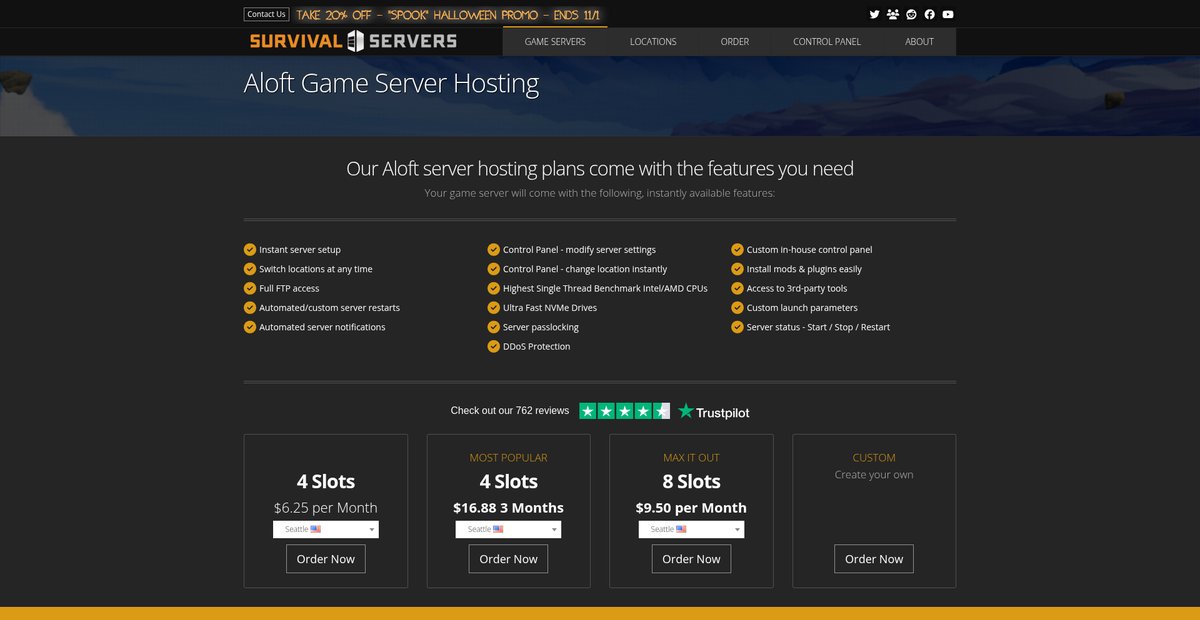Click the 'CUSTOM' plan label

pos(874,458)
